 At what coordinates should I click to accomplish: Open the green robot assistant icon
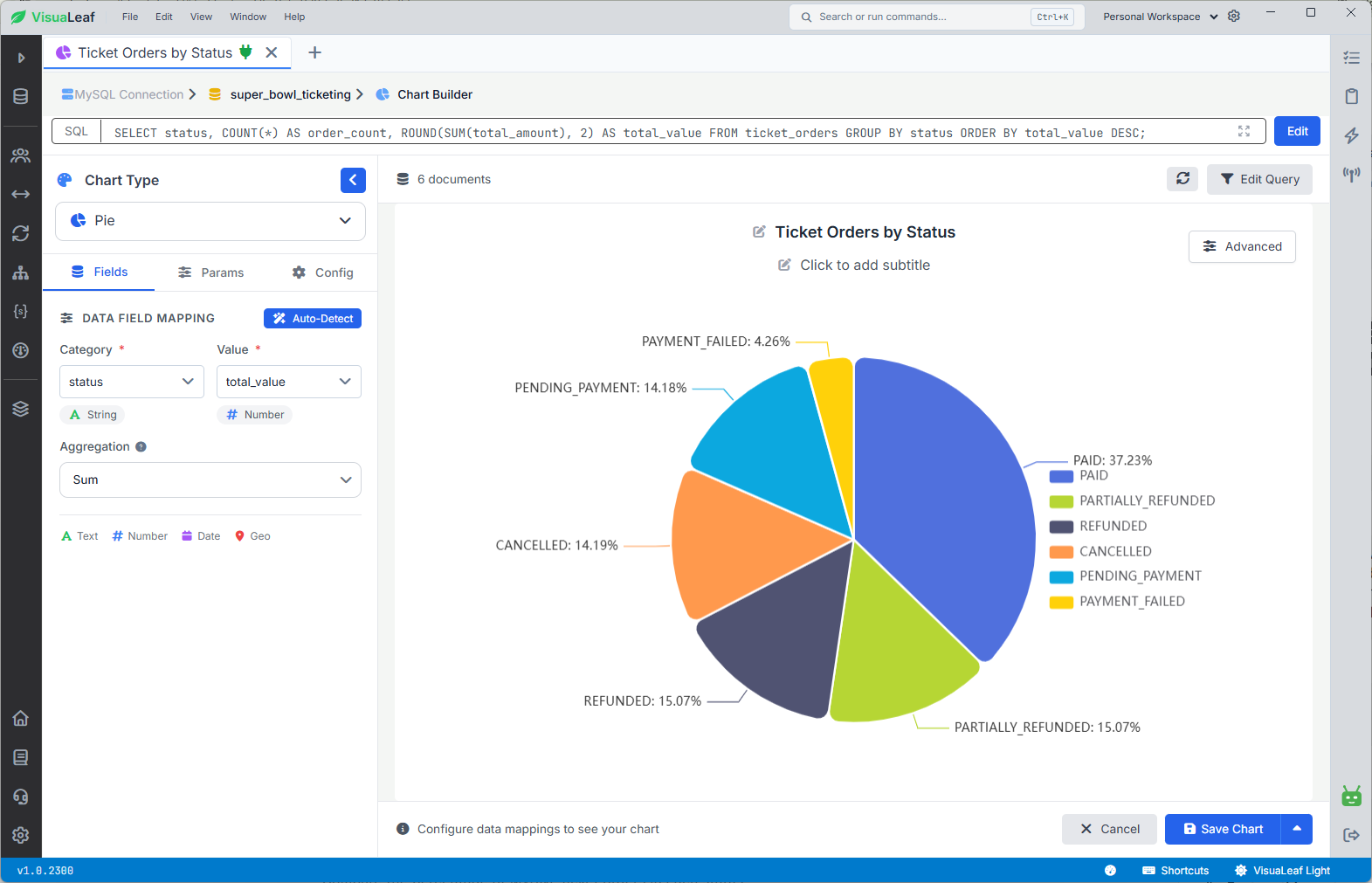[x=1352, y=796]
